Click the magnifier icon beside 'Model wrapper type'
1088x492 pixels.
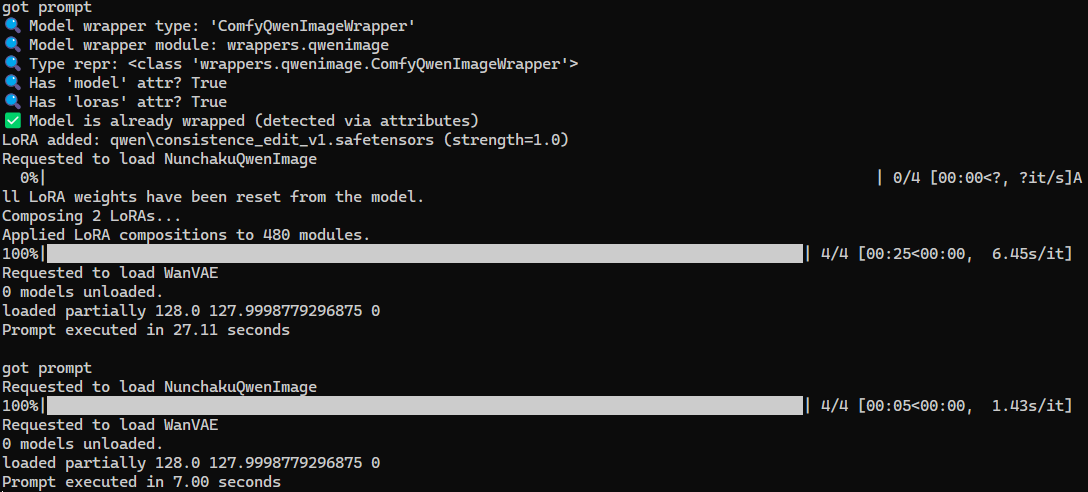click(12, 26)
